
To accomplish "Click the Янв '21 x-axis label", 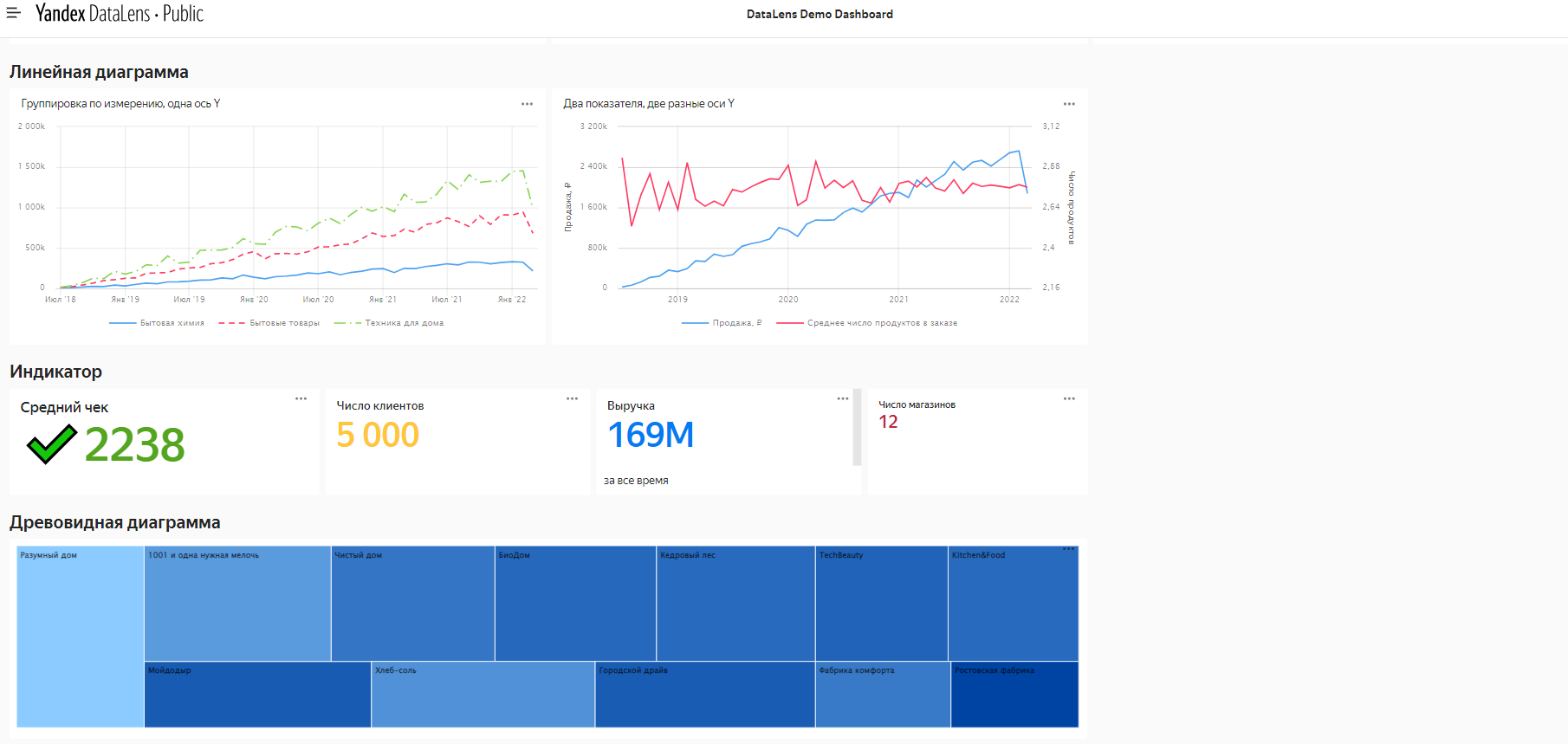I will 383,300.
